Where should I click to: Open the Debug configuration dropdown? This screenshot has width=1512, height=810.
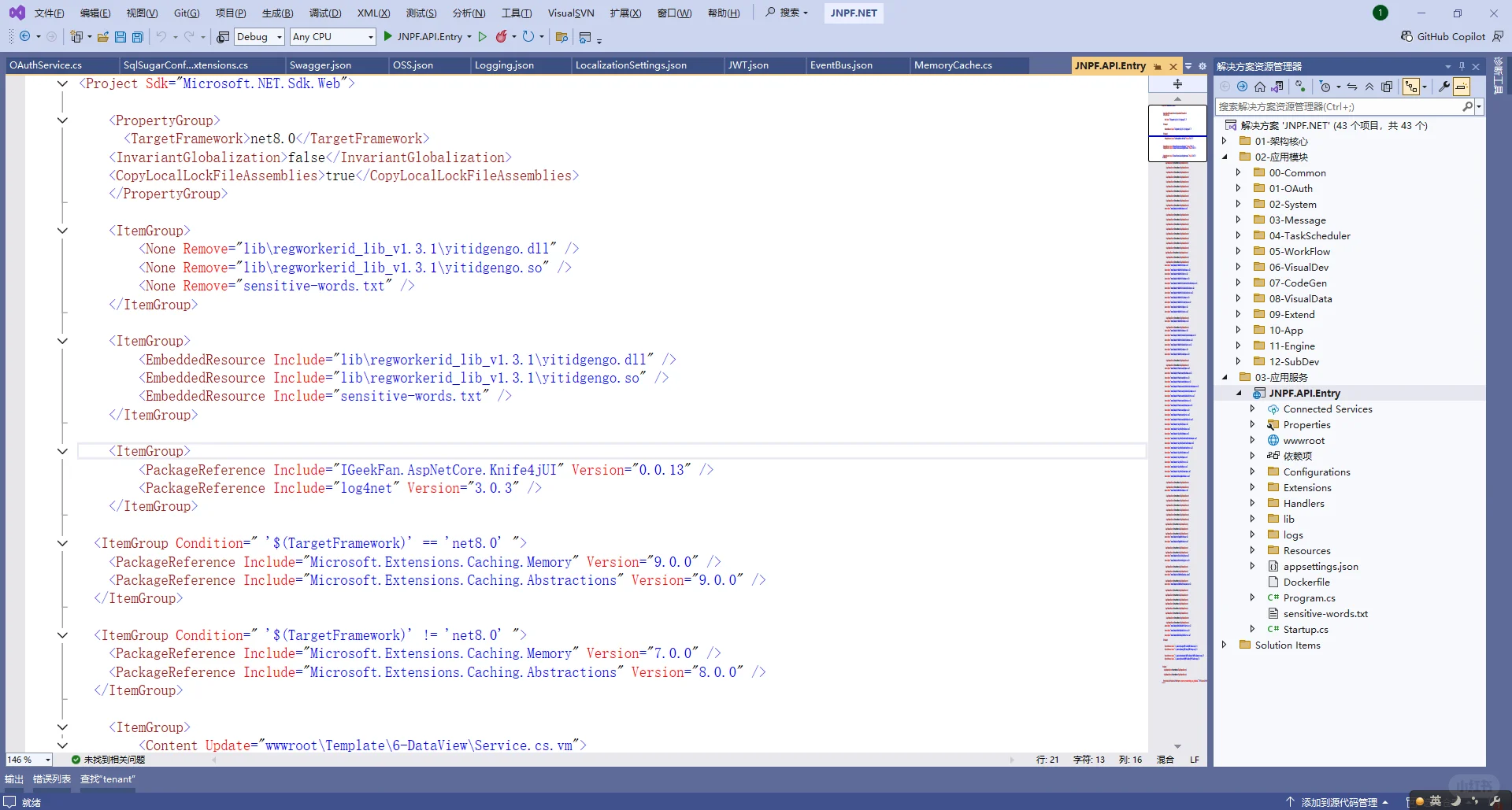coord(259,36)
